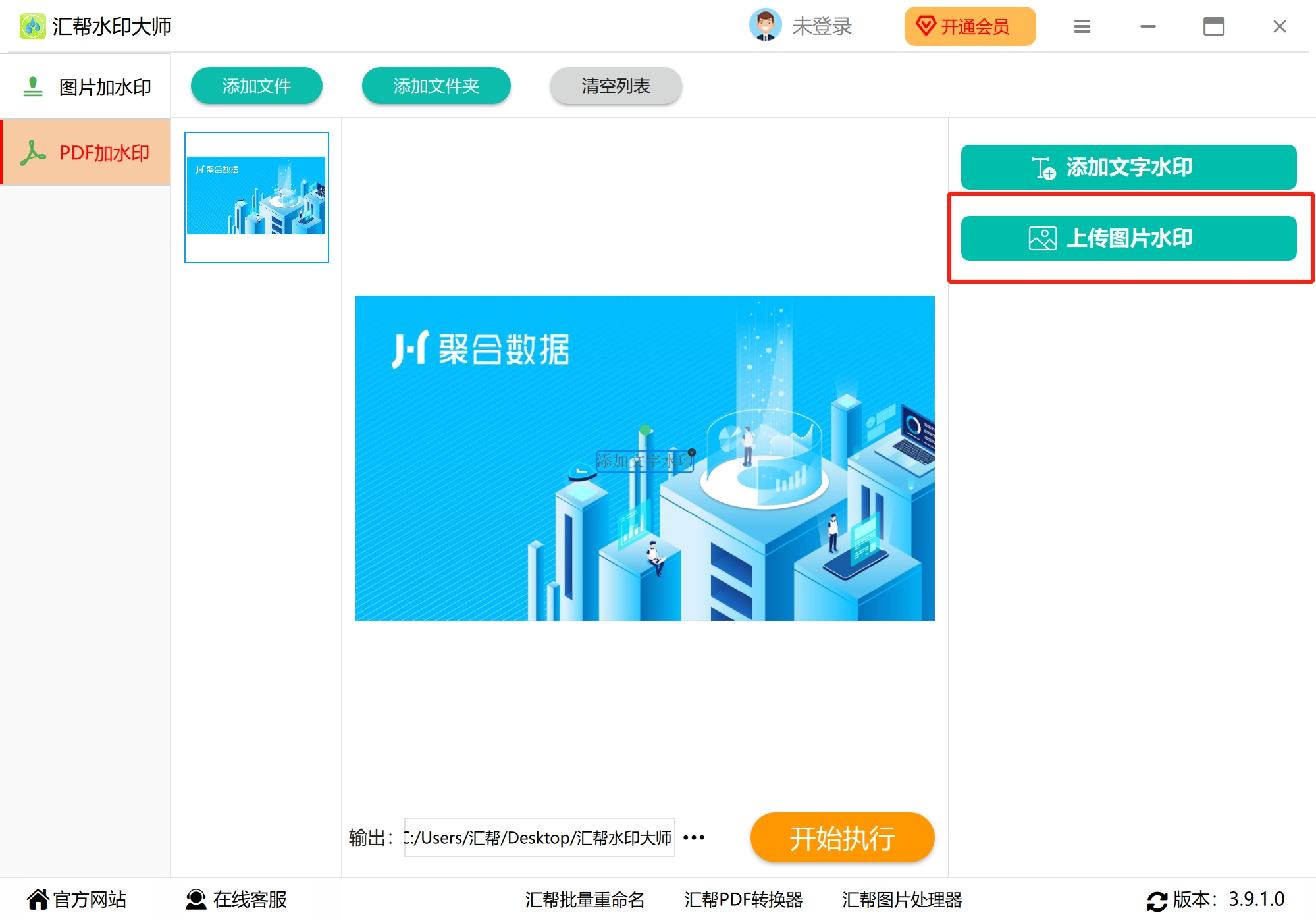The height and width of the screenshot is (921, 1316).
Task: Open the 官方网站 link
Action: 76,899
